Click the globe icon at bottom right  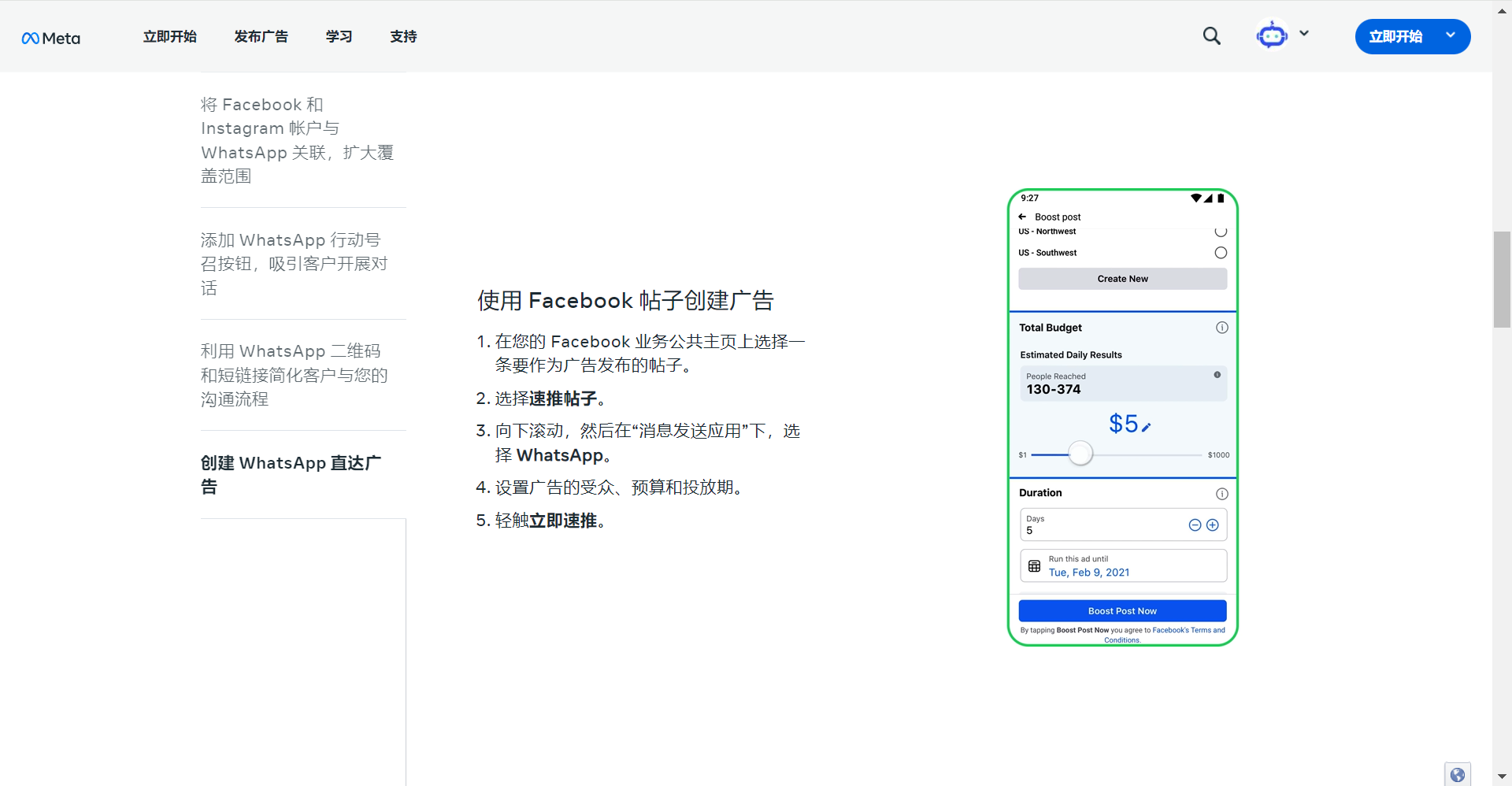pos(1458,774)
